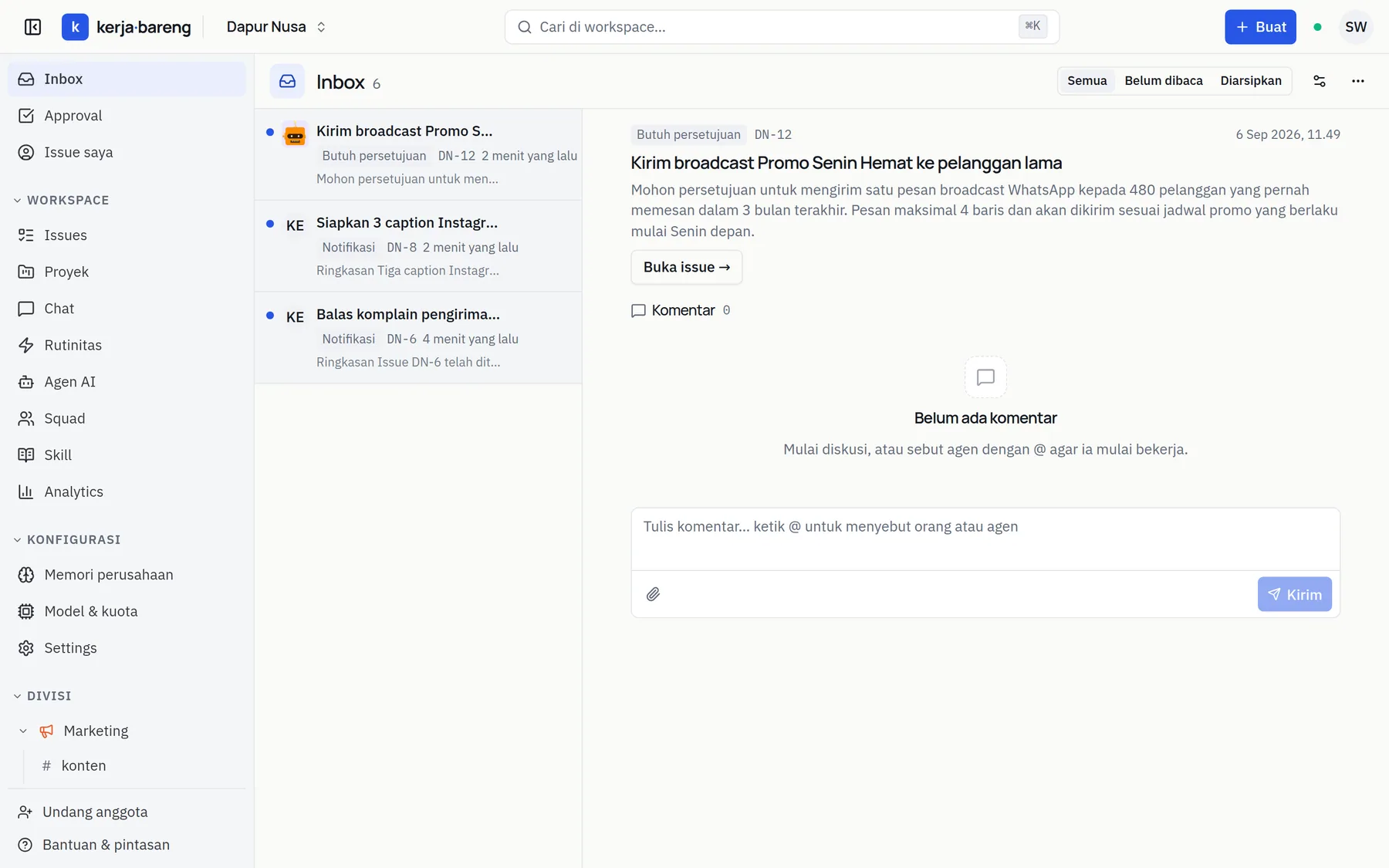Open Analytics dashboard
Screen dimensions: 1389x868
[x=127, y=491]
